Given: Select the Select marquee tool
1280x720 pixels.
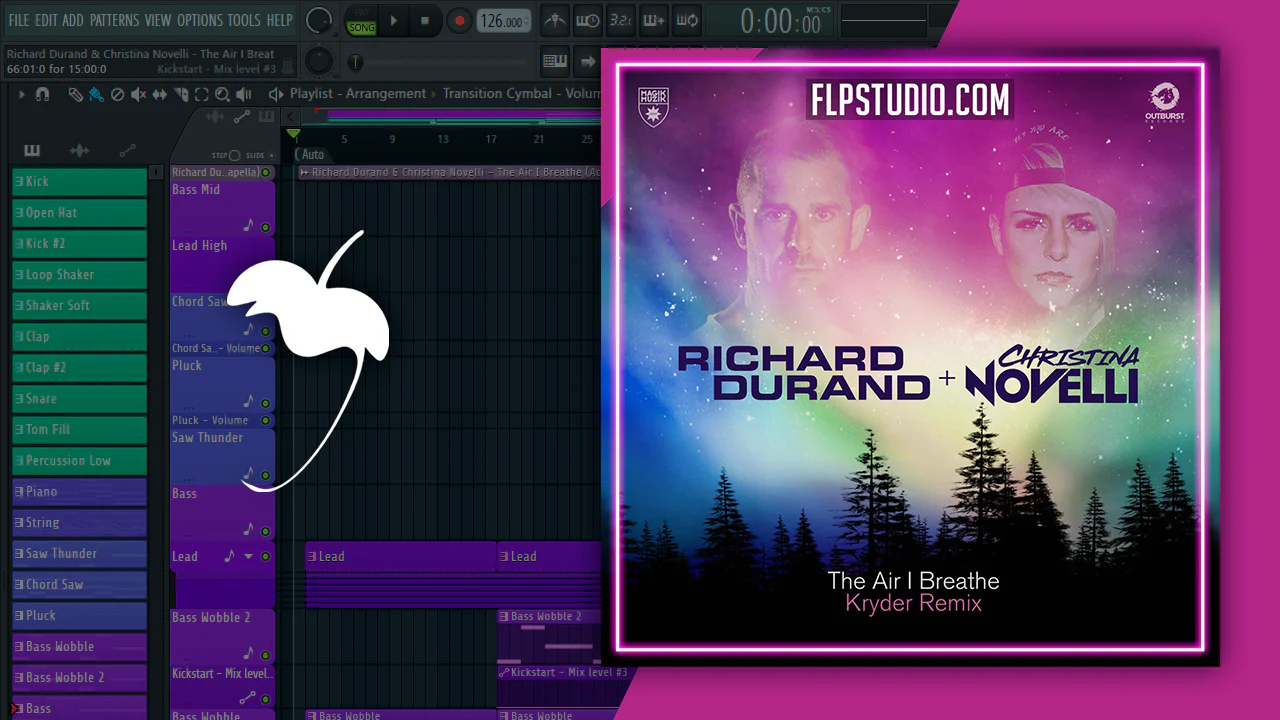Looking at the screenshot, I should click(x=201, y=94).
